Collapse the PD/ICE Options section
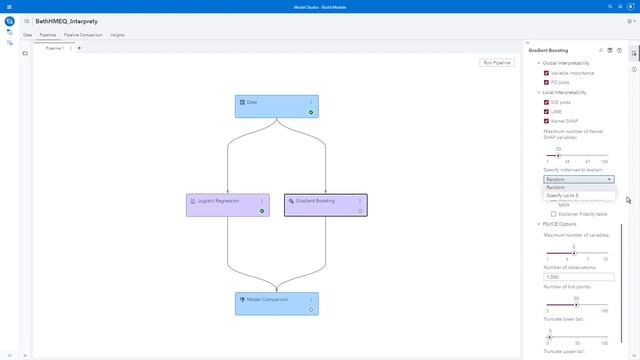Image resolution: width=640 pixels, height=360 pixels. 538,224
